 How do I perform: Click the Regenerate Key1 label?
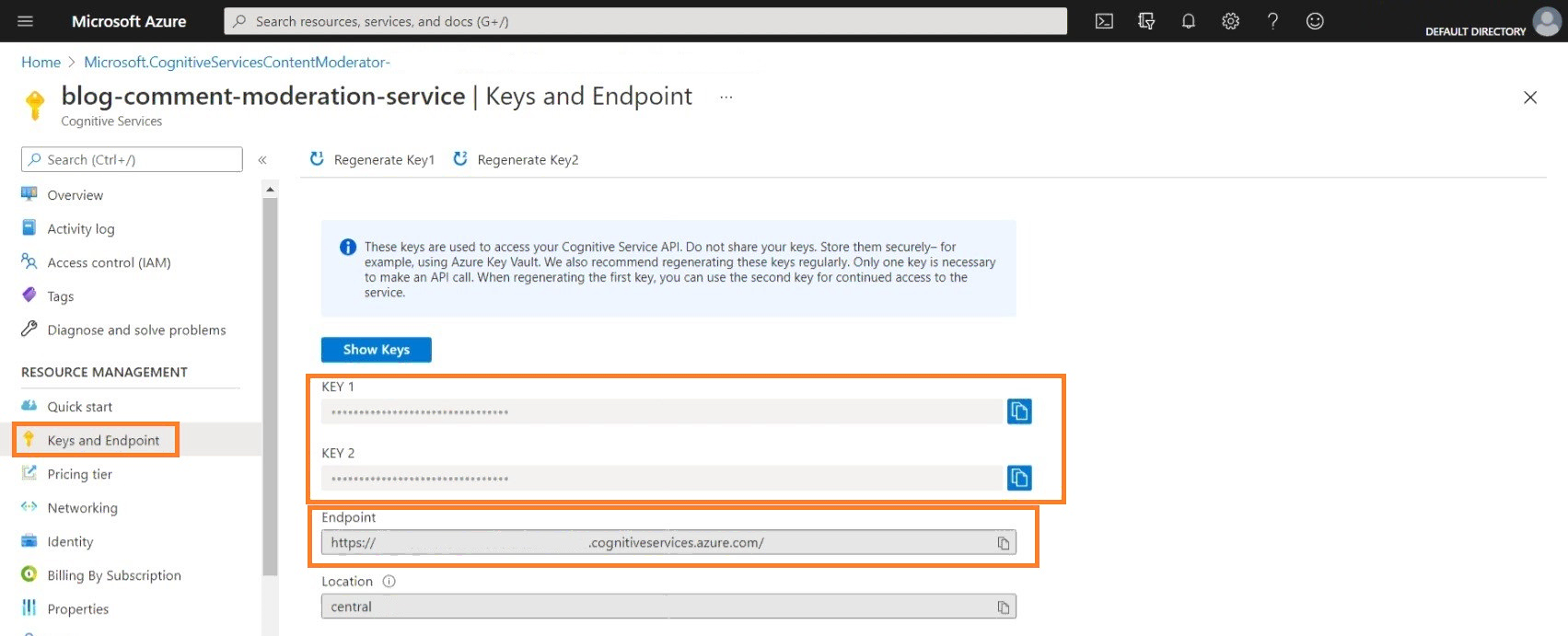[x=384, y=160]
